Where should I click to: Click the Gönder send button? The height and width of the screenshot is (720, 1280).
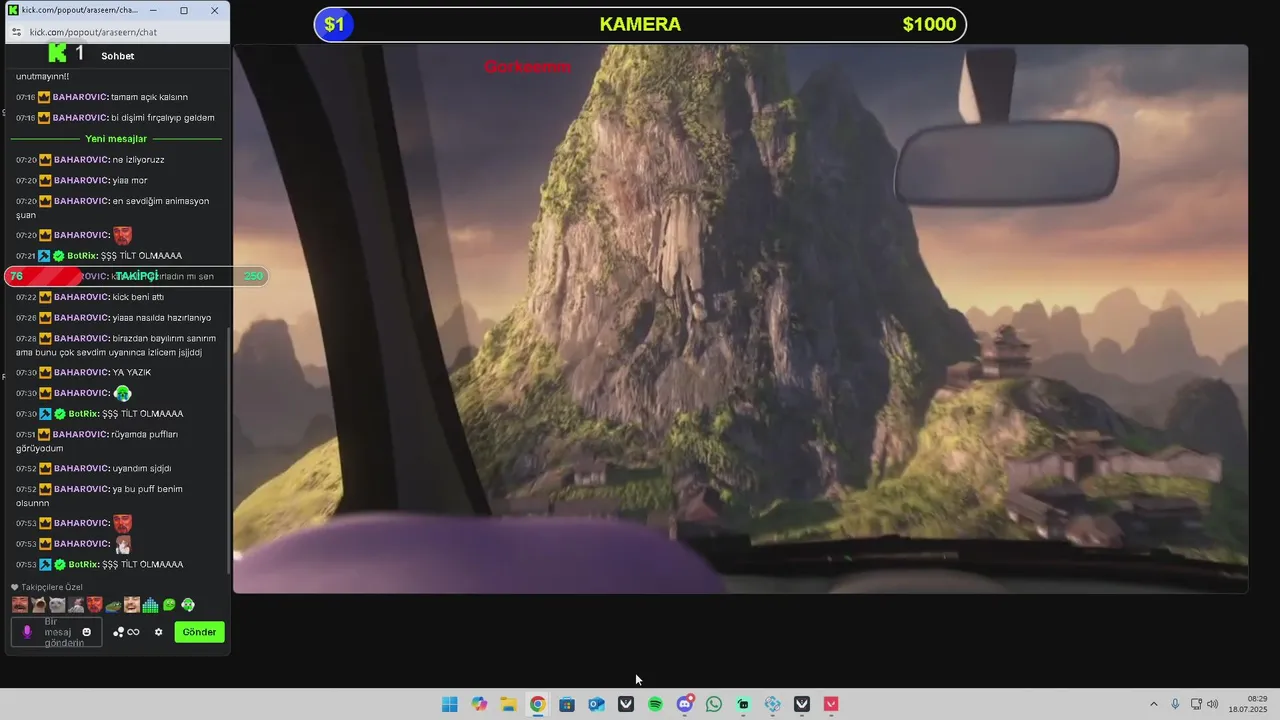(199, 632)
